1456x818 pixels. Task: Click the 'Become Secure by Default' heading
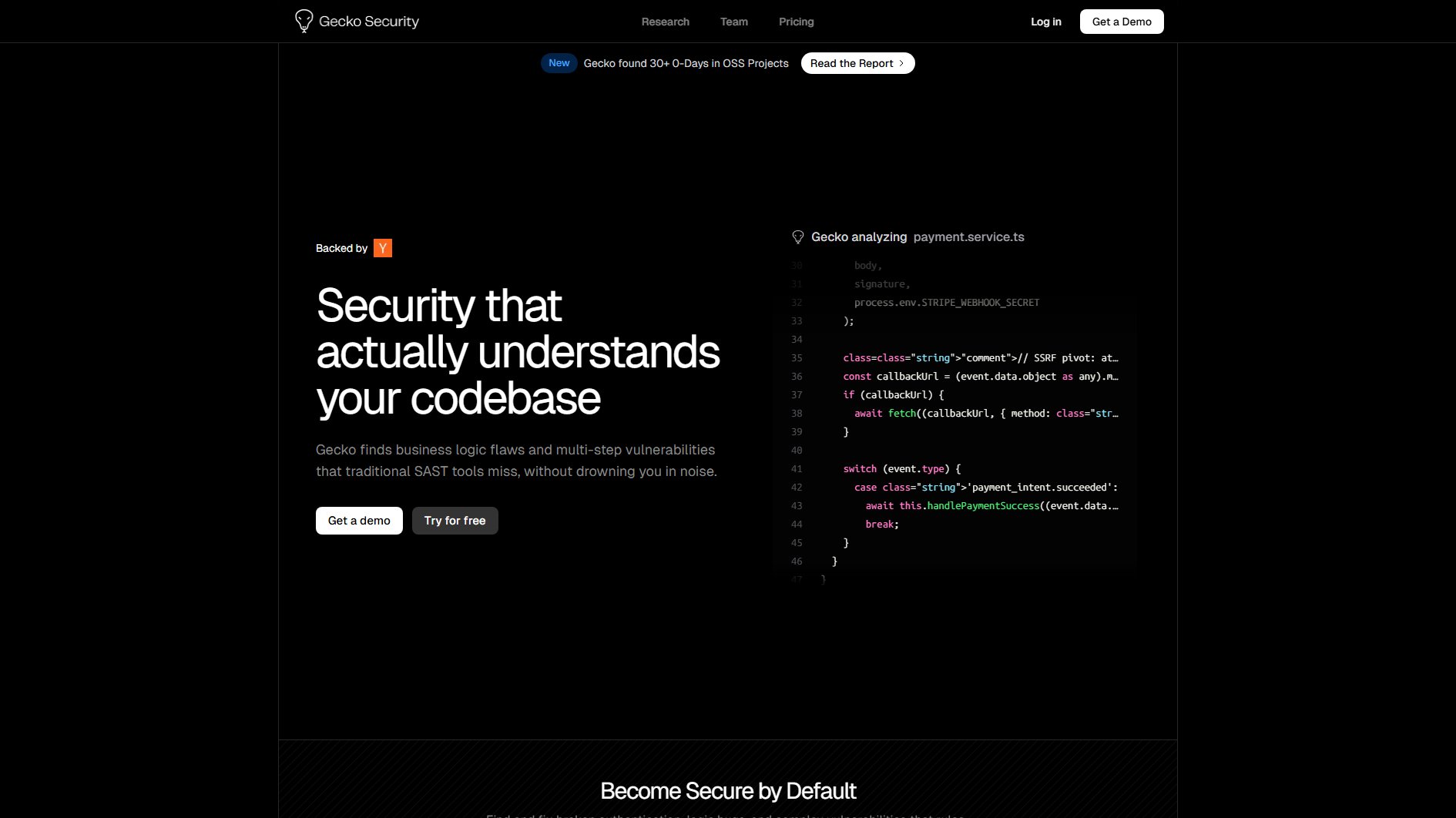tap(728, 791)
